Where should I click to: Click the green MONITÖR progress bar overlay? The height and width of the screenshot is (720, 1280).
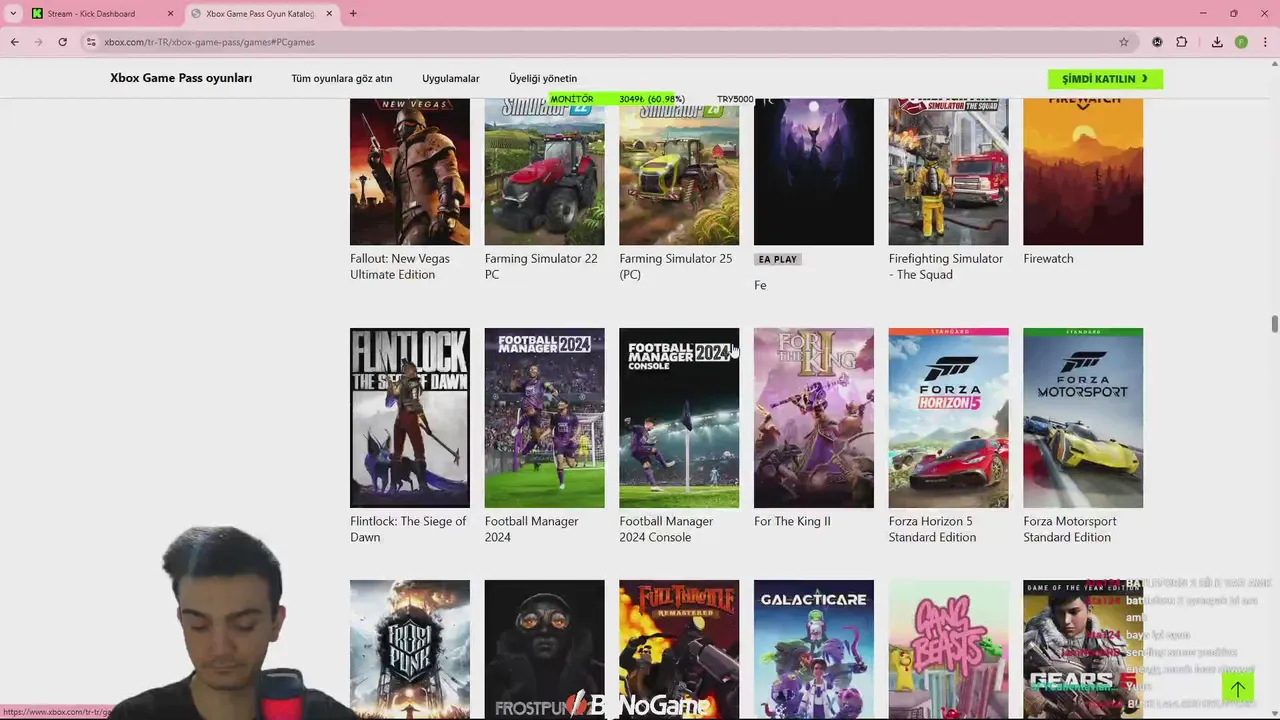point(617,99)
